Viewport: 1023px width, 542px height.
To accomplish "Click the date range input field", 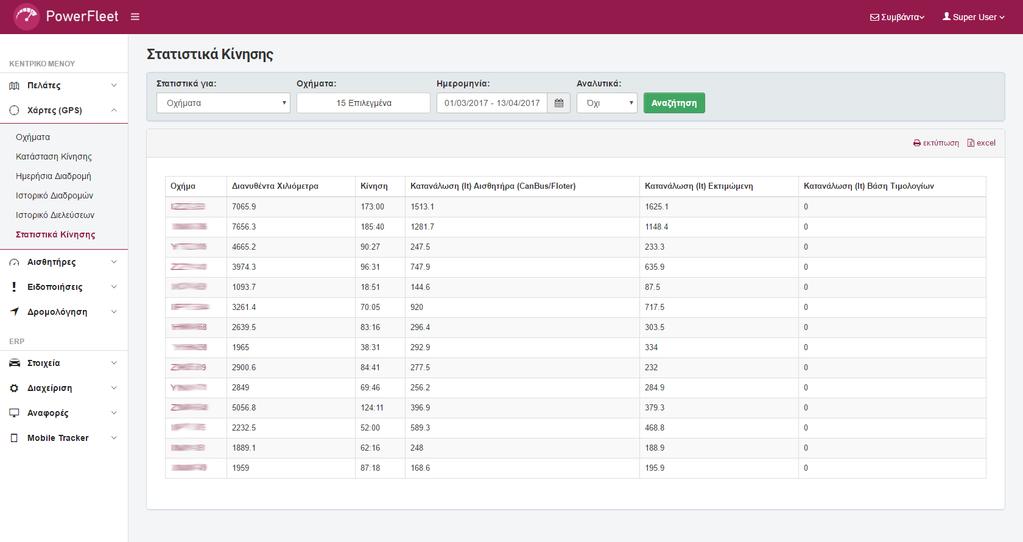I will [492, 103].
